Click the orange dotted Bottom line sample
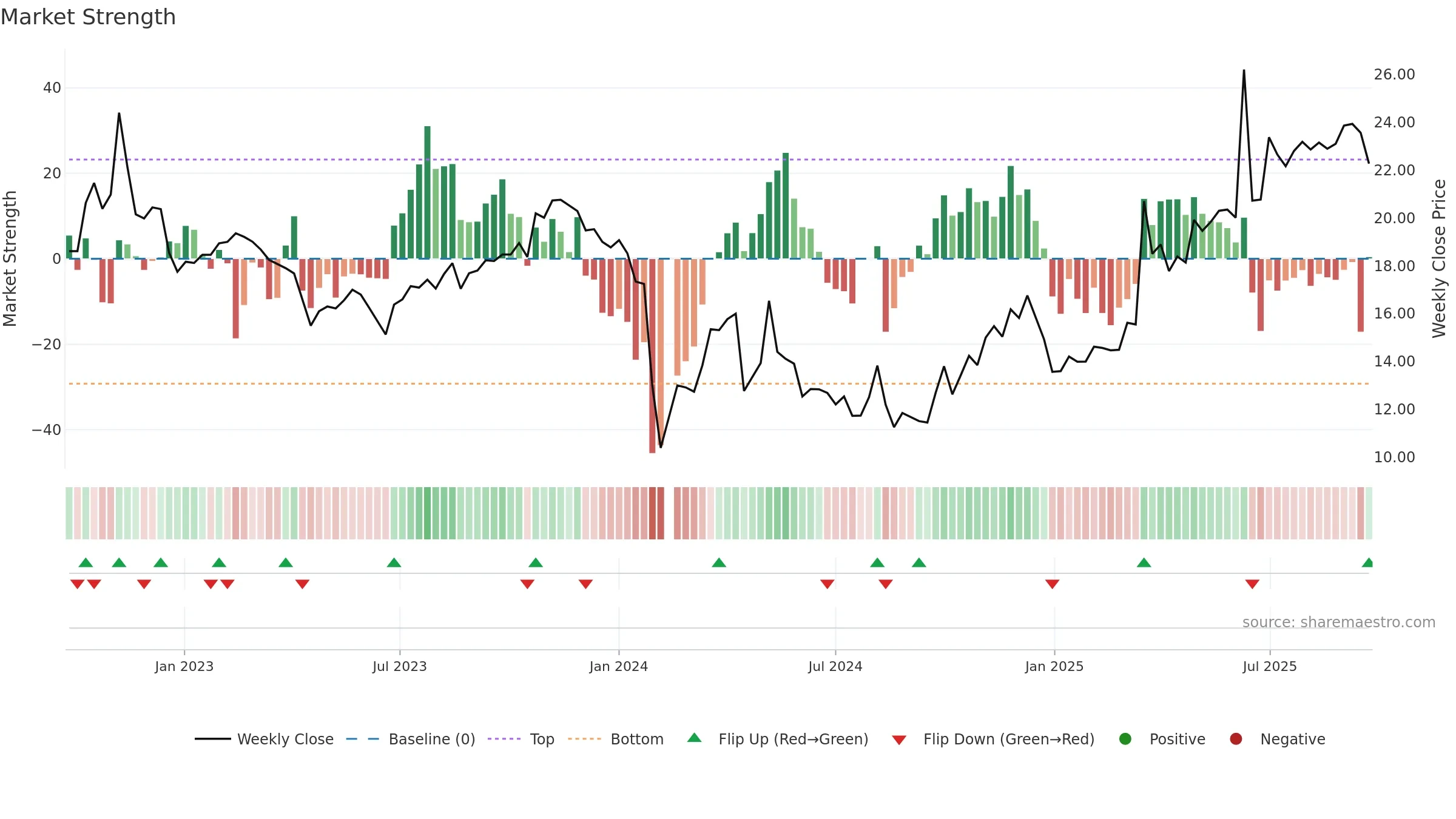This screenshot has width=1456, height=819. pos(585,739)
